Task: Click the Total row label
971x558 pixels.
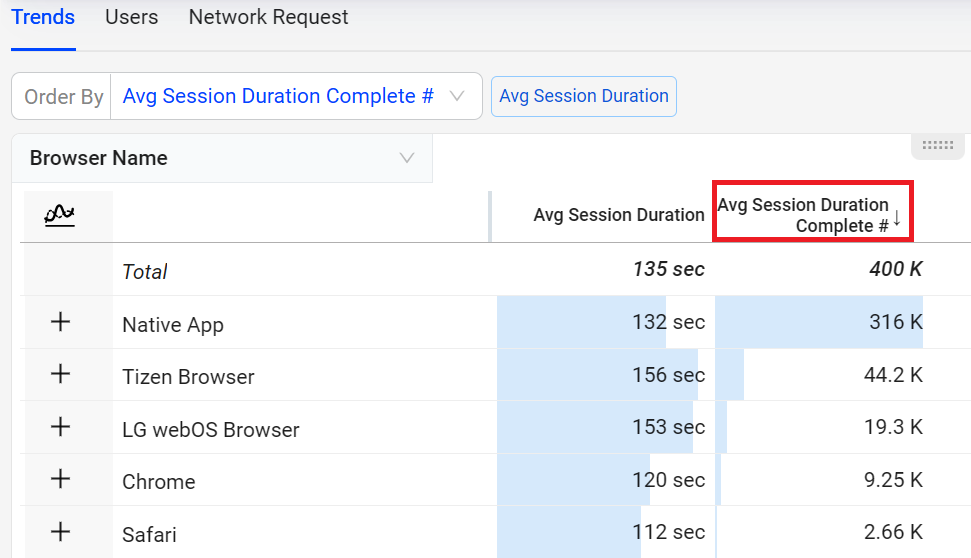Action: click(x=144, y=271)
